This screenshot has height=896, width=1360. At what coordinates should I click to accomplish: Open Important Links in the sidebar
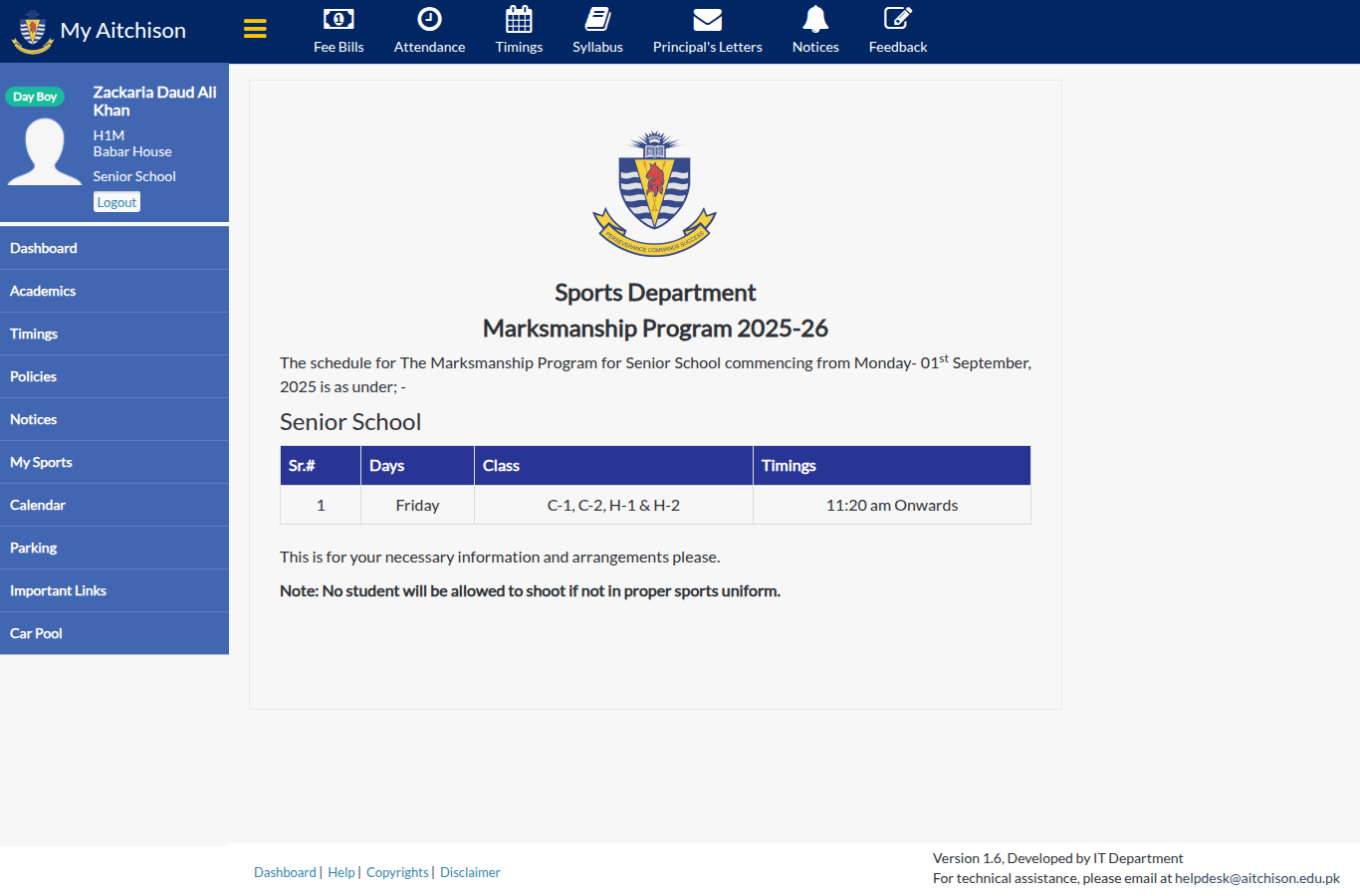[114, 590]
